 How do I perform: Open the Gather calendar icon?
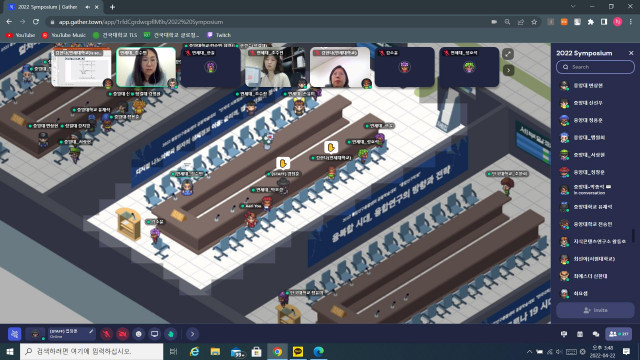point(580,334)
